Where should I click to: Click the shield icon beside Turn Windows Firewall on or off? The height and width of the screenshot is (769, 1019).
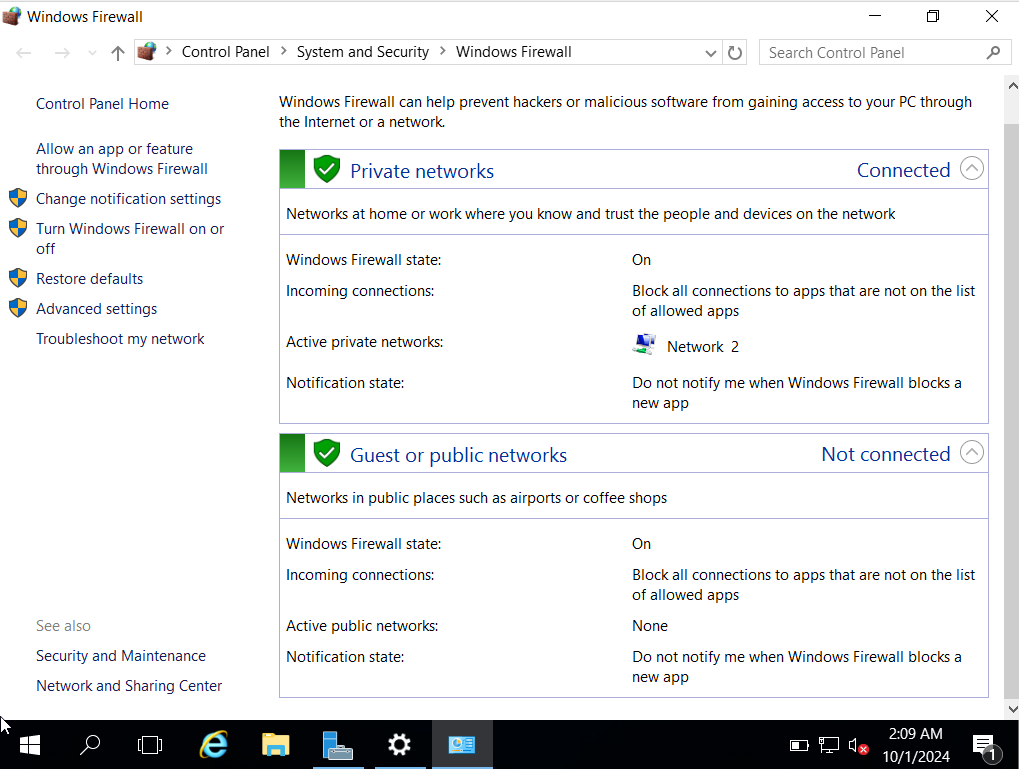18,228
